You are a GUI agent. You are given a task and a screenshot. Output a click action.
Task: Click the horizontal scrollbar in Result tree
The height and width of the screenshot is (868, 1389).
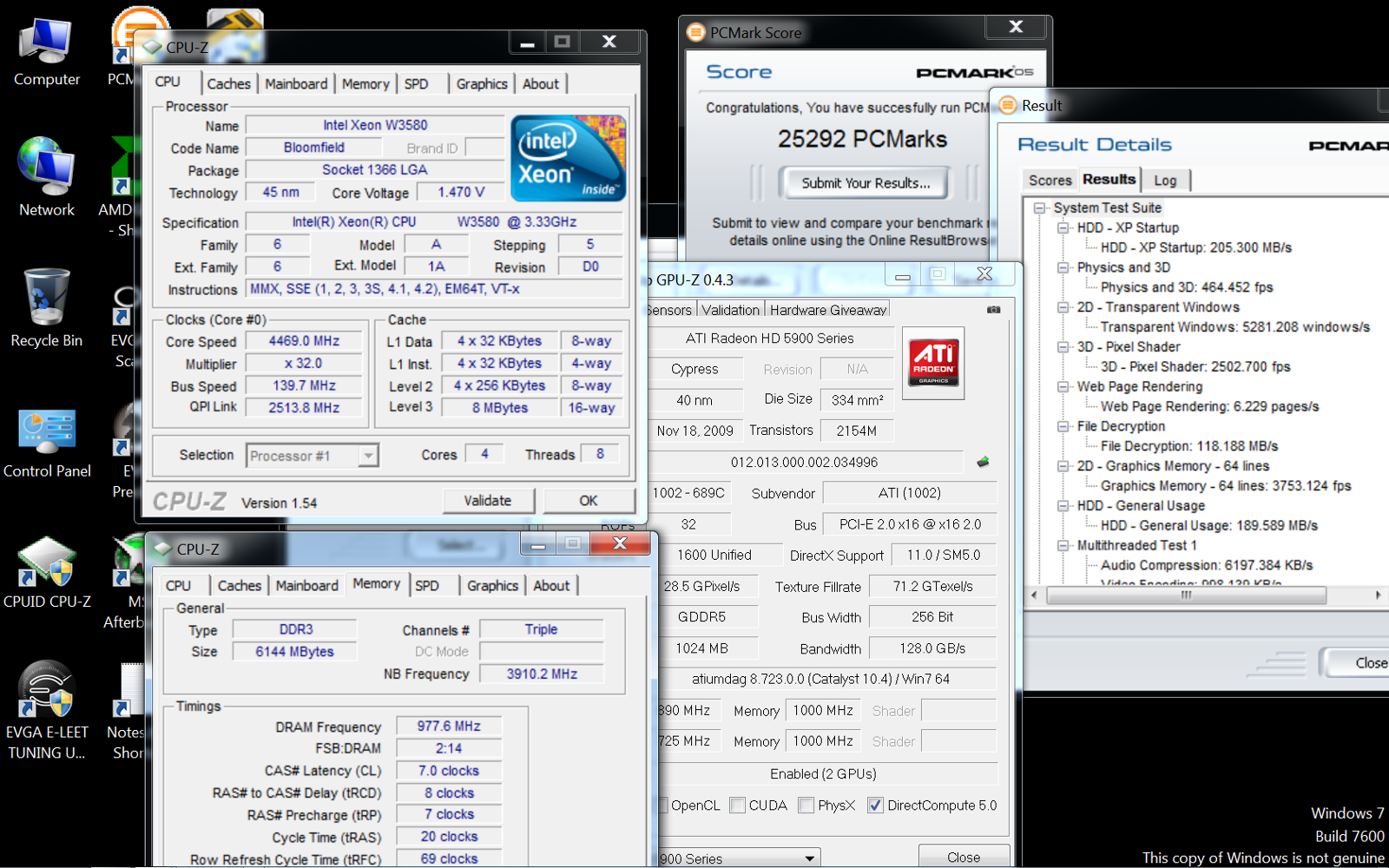(1186, 595)
